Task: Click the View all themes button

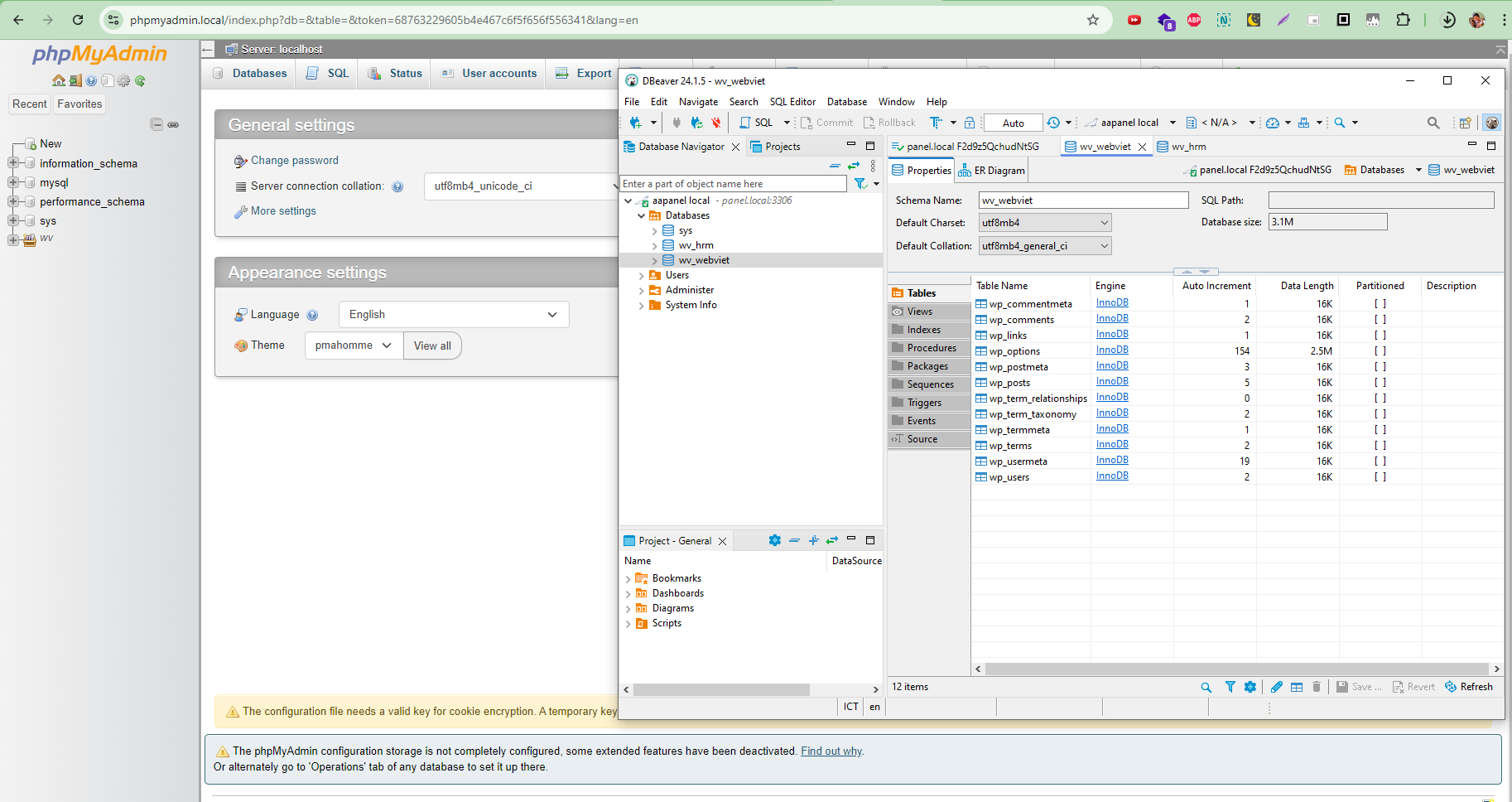Action: tap(432, 345)
